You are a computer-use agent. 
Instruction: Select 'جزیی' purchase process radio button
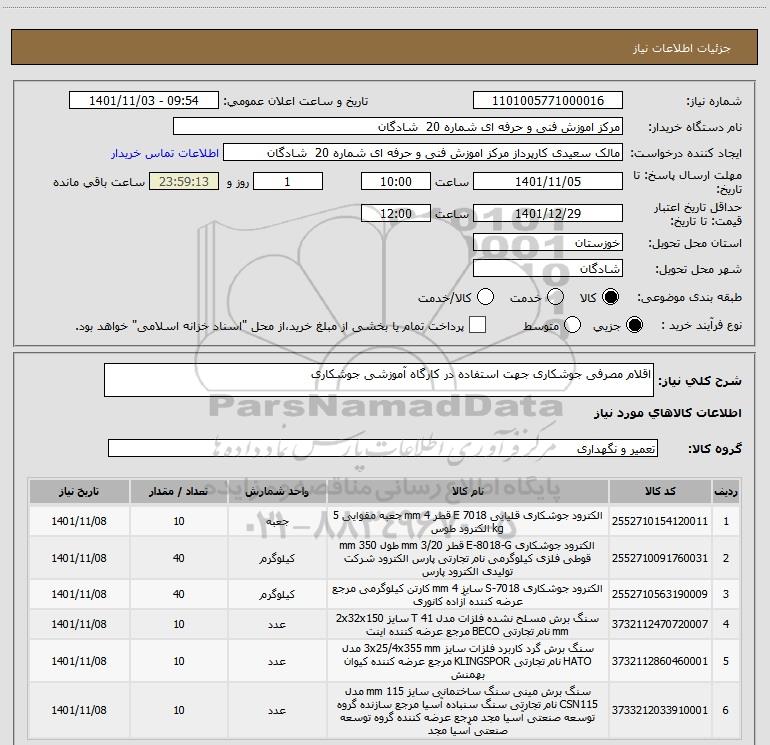[630, 325]
